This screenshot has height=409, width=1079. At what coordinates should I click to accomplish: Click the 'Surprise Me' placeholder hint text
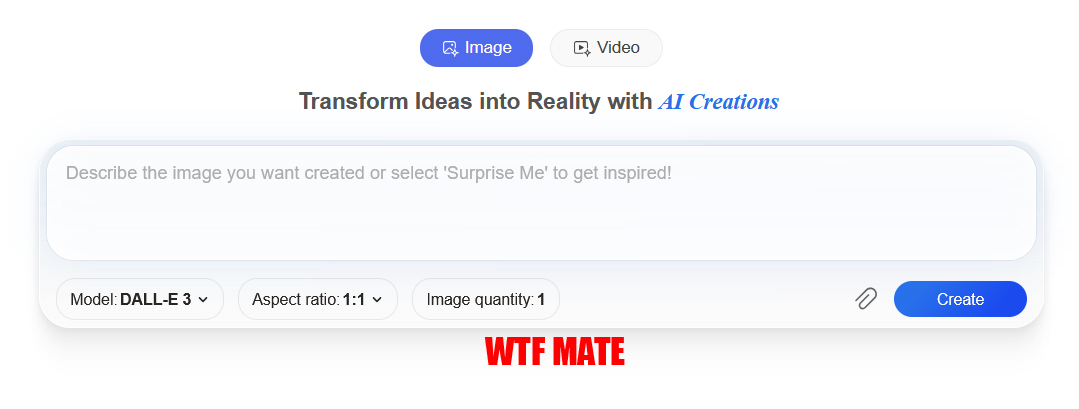pos(495,173)
